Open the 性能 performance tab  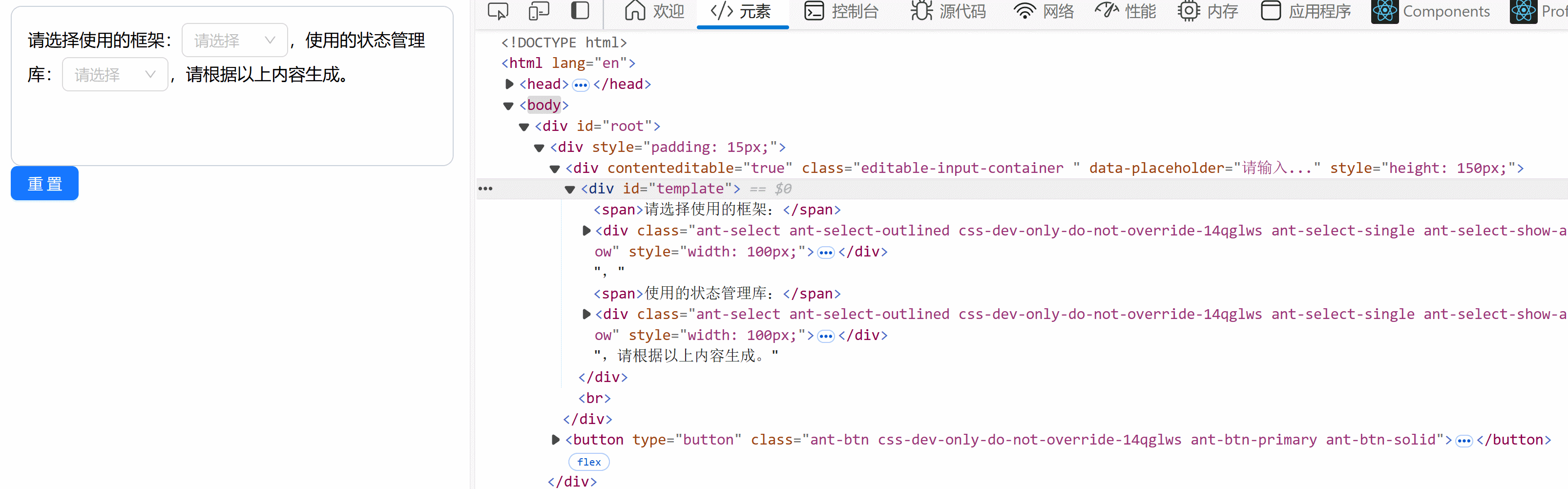pos(1126,11)
